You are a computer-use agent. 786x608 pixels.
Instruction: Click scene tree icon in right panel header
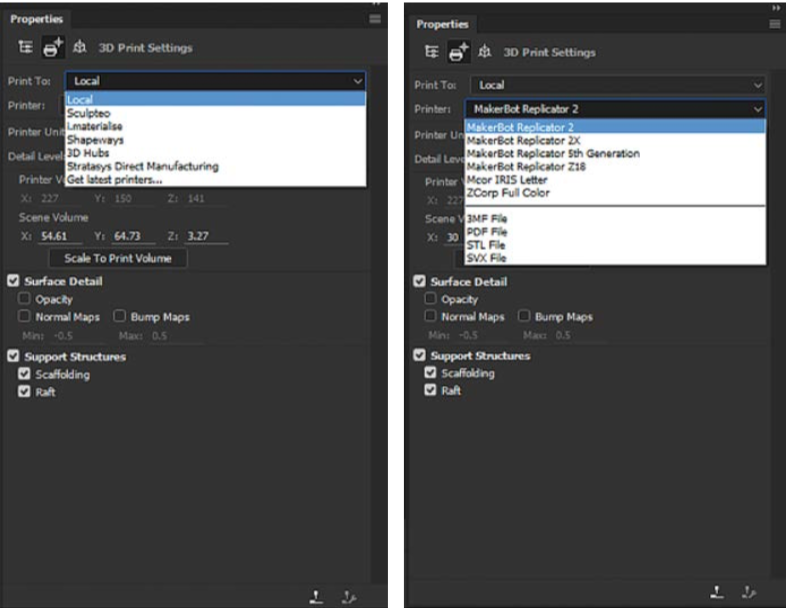(432, 52)
